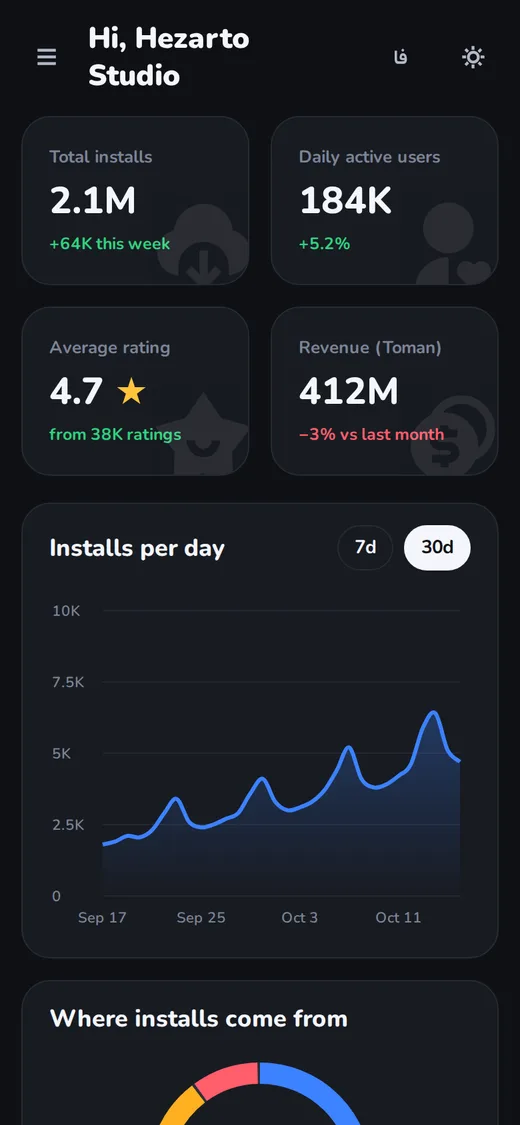Open the hamburger menu

pyautogui.click(x=47, y=57)
